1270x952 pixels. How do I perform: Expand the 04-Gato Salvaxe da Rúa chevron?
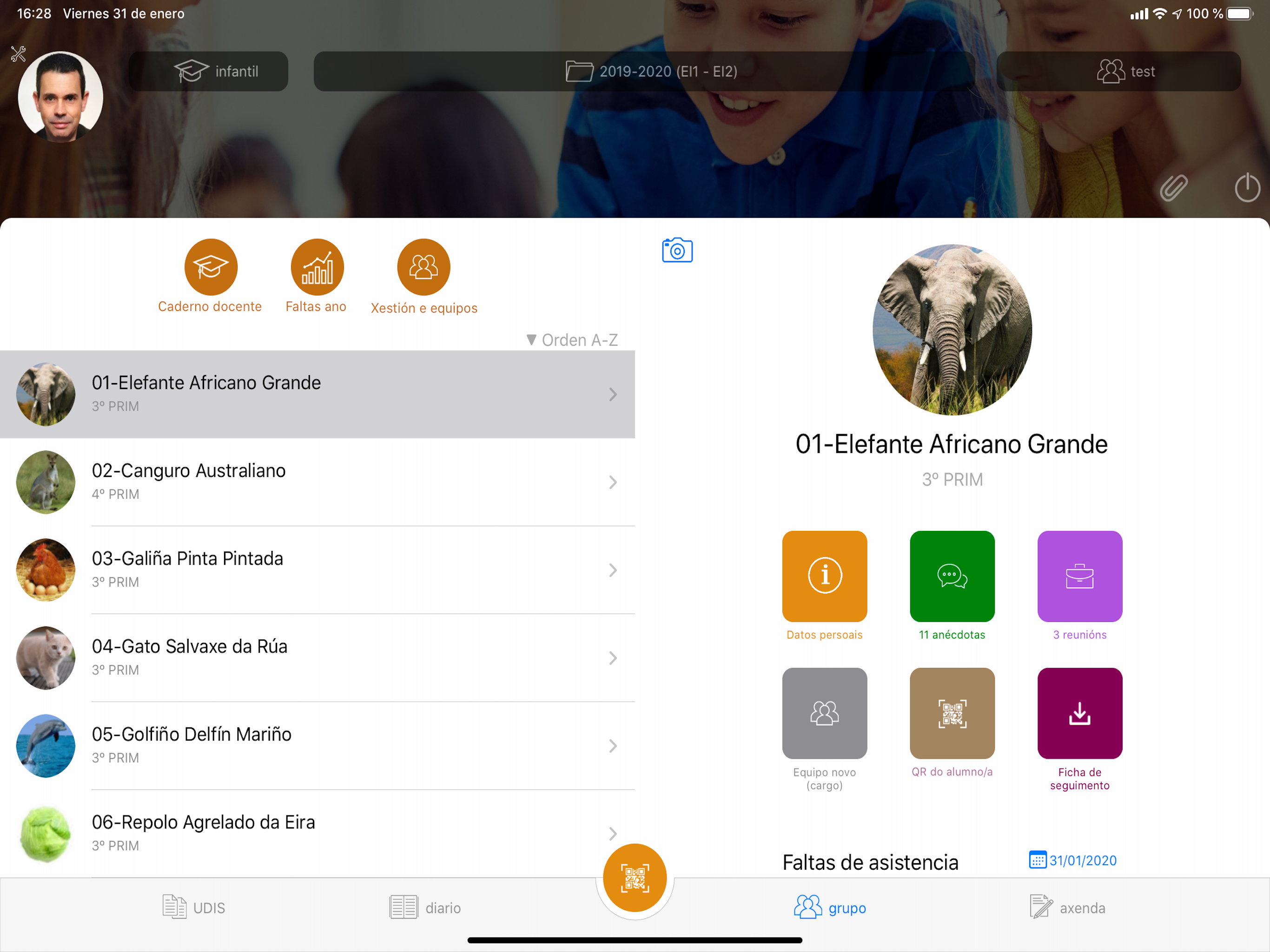(x=613, y=658)
